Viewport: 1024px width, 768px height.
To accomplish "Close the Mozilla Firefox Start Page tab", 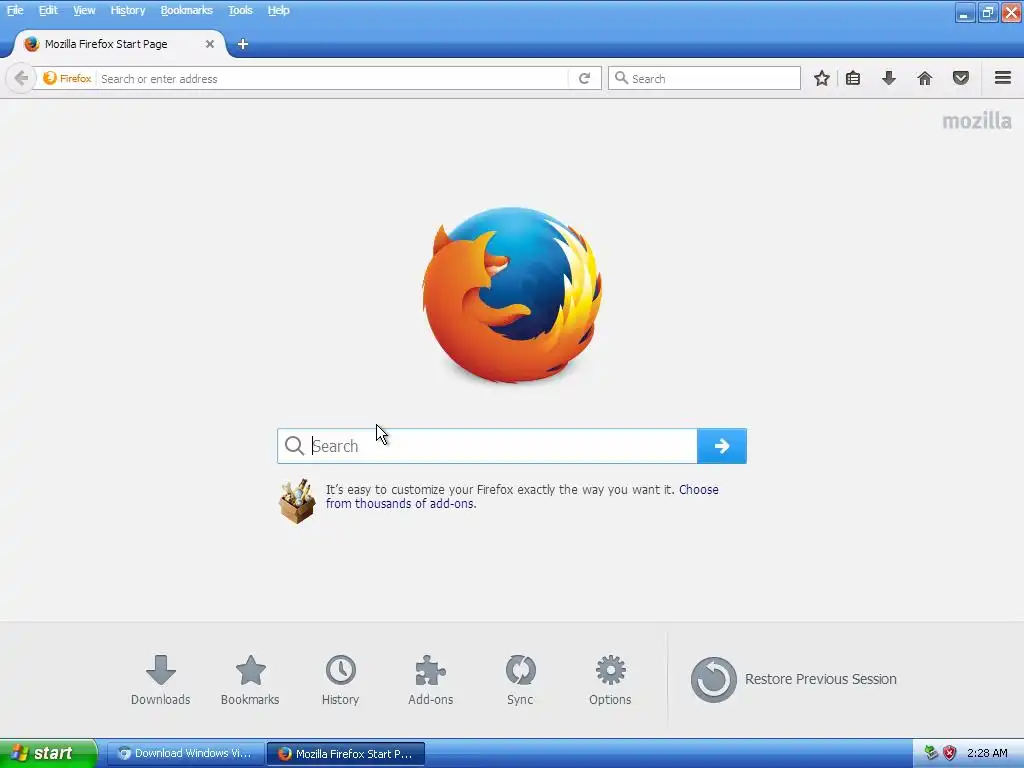I will (x=210, y=44).
